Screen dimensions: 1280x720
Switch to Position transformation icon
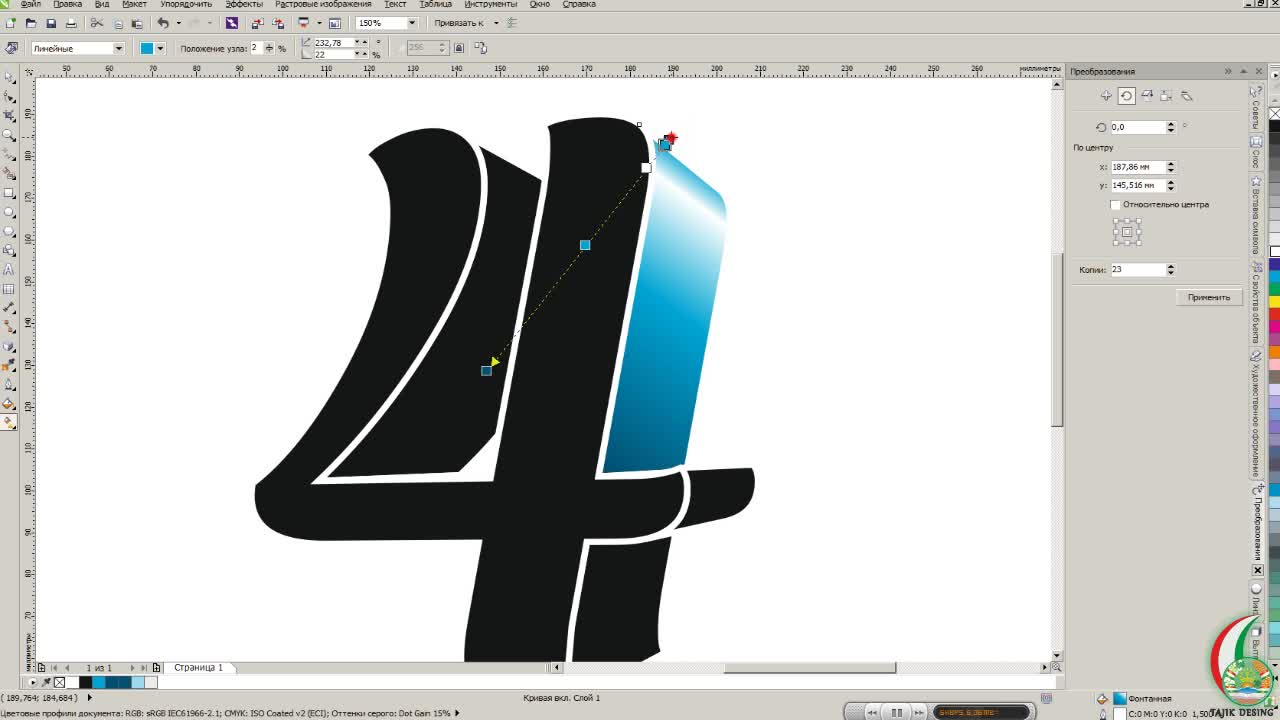pos(1106,96)
